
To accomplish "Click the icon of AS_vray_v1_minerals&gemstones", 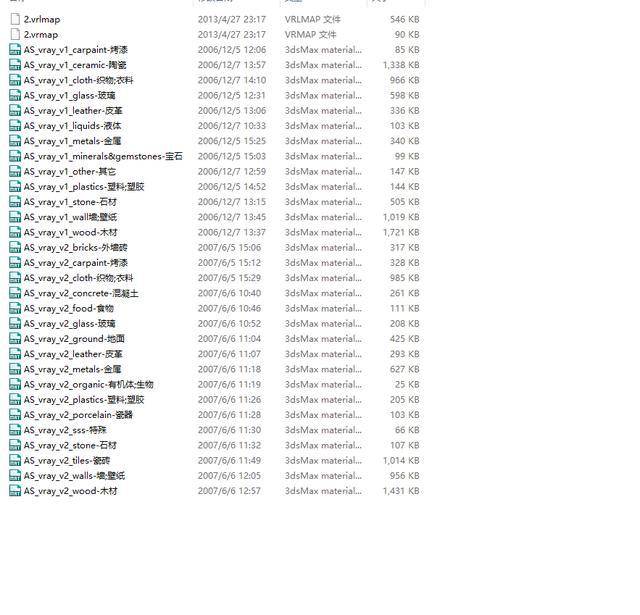I will (15, 156).
